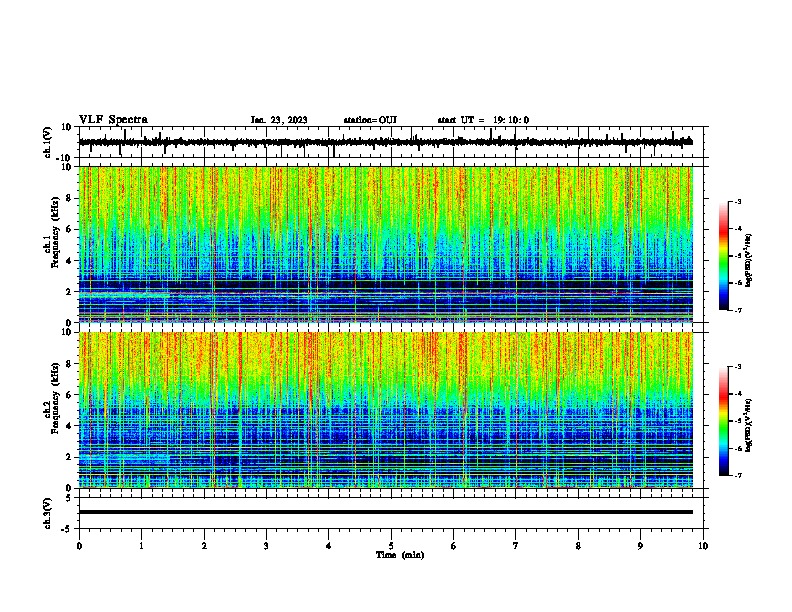
Task: Click the color scale bar beside ch.1 spectrogram
Action: point(724,256)
